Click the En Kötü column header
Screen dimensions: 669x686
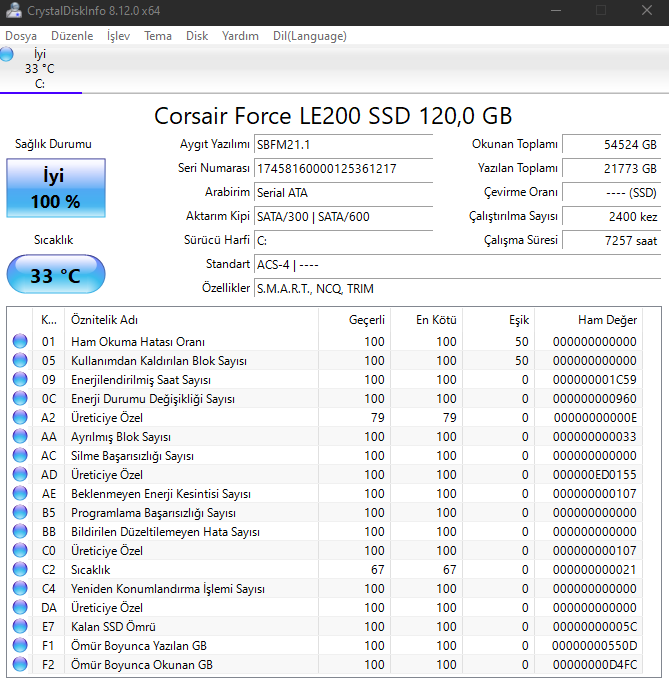tap(427, 320)
